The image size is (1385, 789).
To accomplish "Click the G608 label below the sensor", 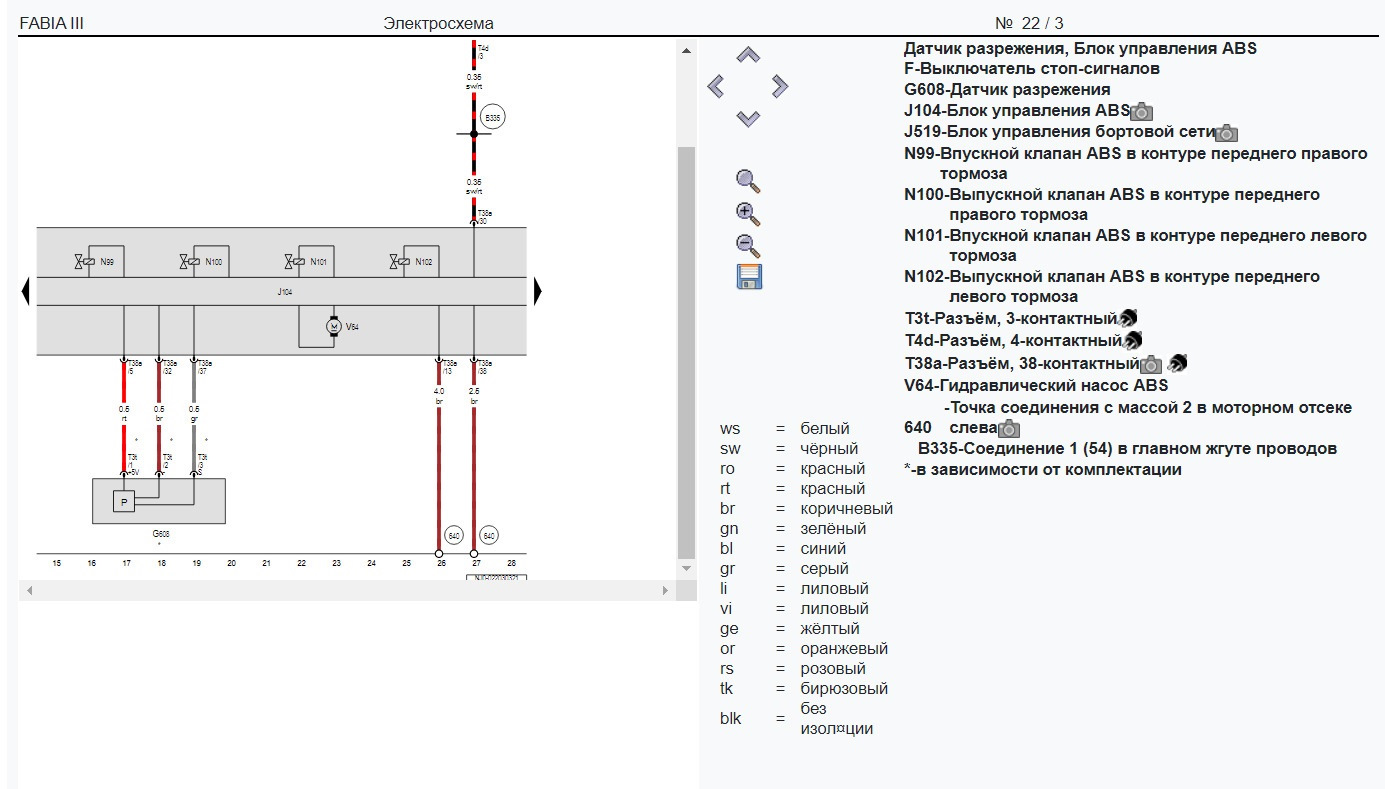I will tap(159, 534).
